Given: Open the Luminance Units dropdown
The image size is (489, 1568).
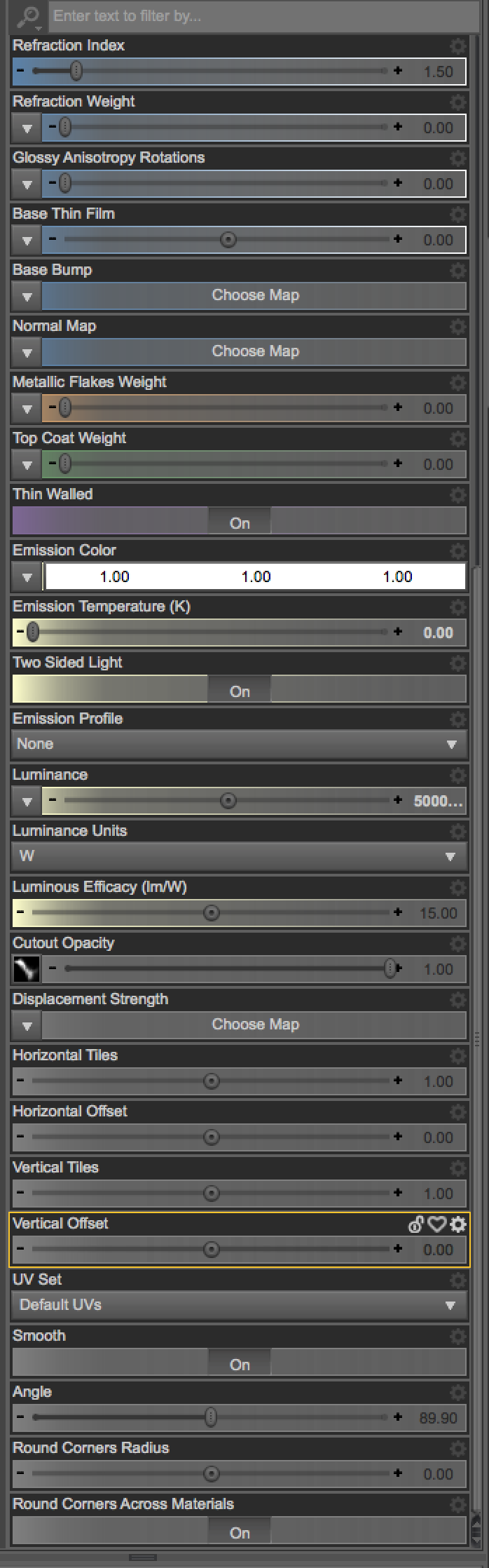Looking at the screenshot, I should tap(239, 856).
